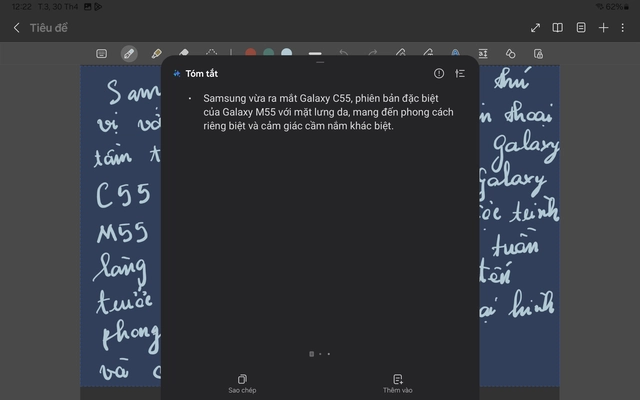This screenshot has width=640, height=400.
Task: Open the shapes tool icon
Action: click(x=511, y=53)
